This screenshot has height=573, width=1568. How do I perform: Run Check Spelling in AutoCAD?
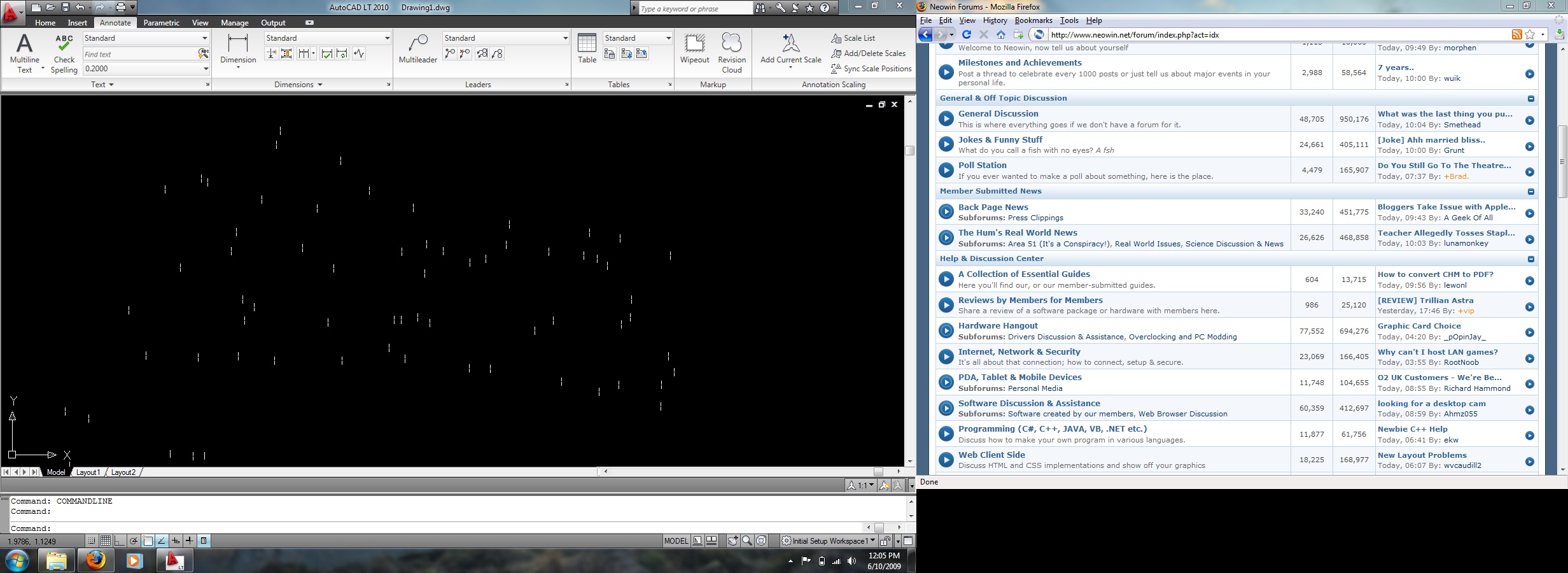[64, 53]
